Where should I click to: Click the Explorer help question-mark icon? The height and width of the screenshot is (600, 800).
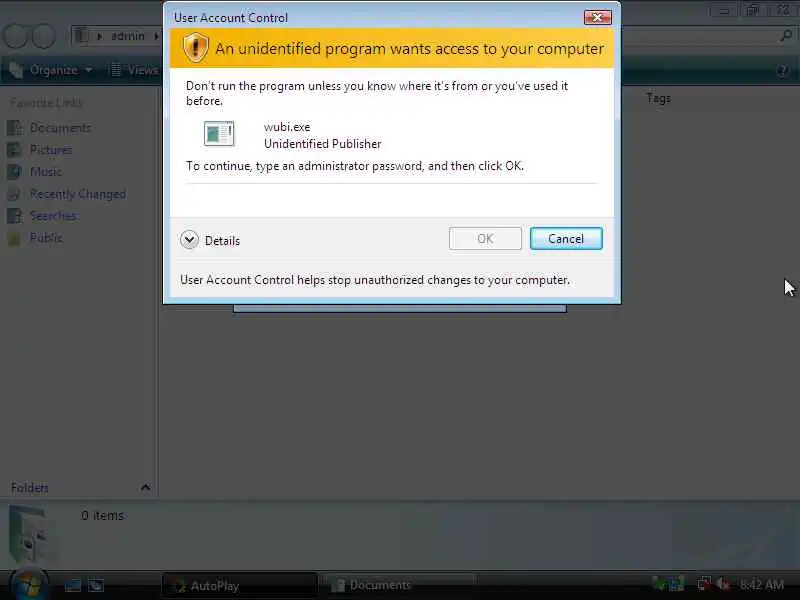782,70
